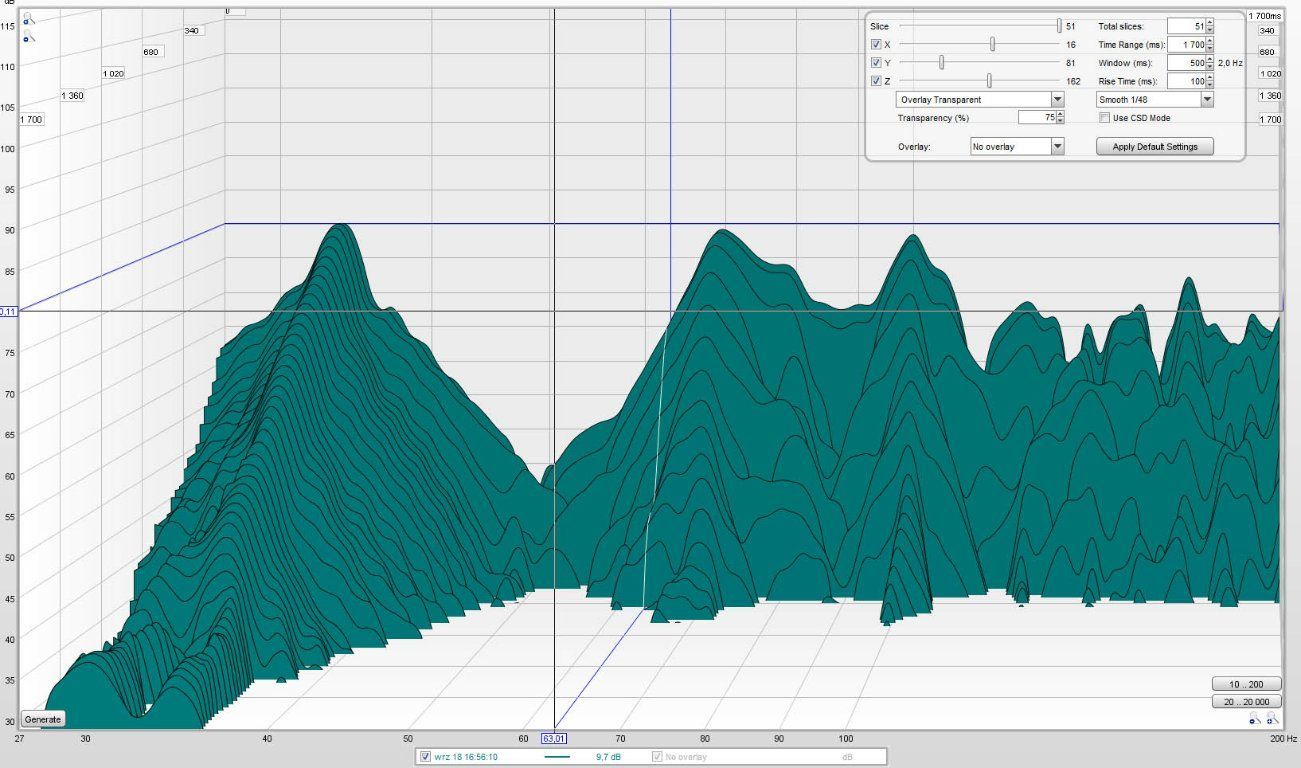Click the 1 020 label on left time axis
Screen dimensions: 1301x768
(x=113, y=74)
